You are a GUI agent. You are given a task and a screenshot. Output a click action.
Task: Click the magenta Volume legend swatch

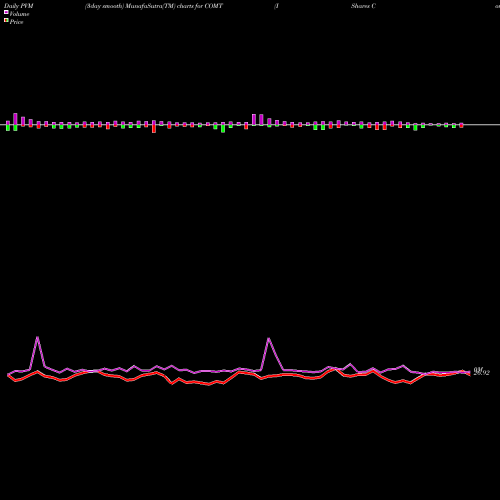tap(6, 12)
